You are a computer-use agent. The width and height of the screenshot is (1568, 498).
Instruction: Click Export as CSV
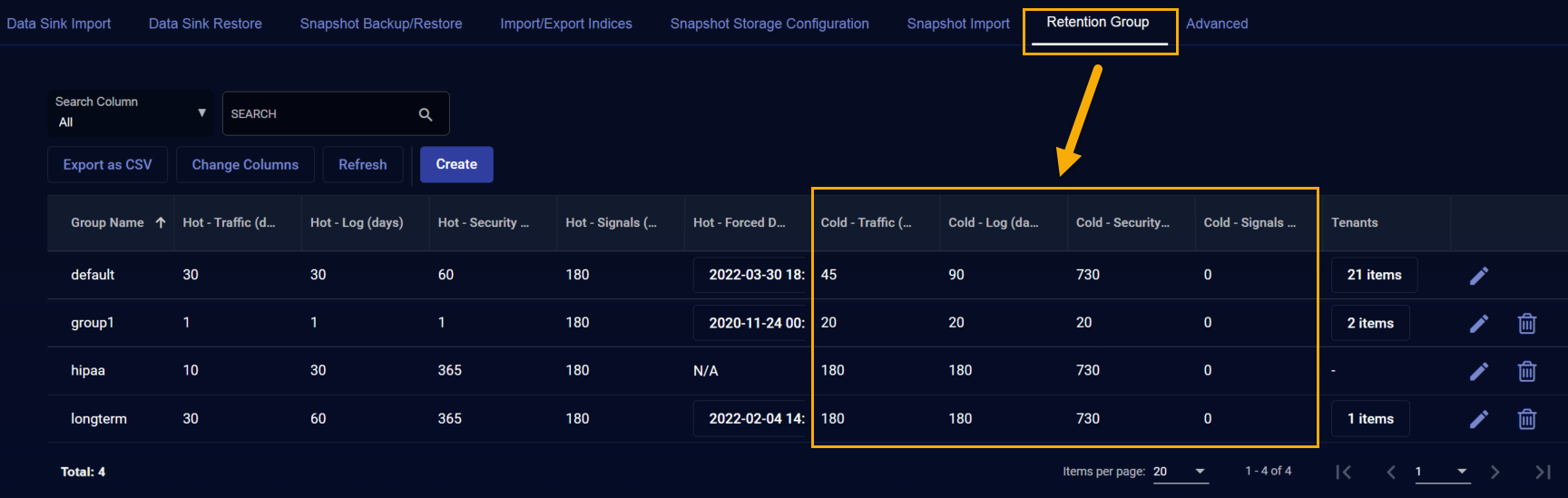[x=108, y=164]
